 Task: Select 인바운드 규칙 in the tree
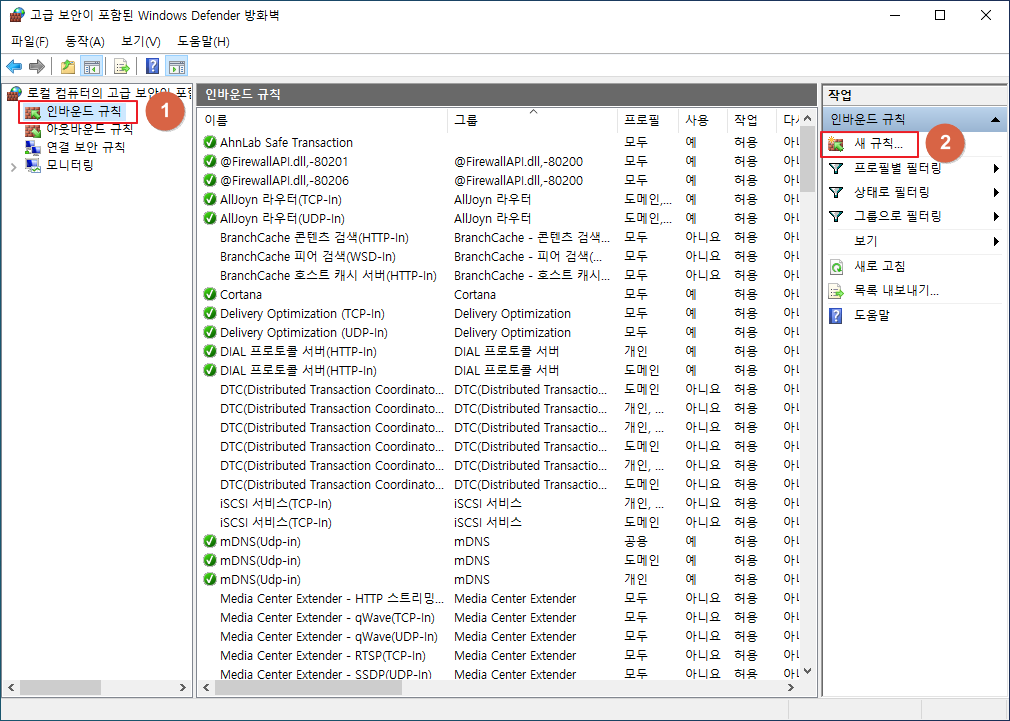pos(84,111)
